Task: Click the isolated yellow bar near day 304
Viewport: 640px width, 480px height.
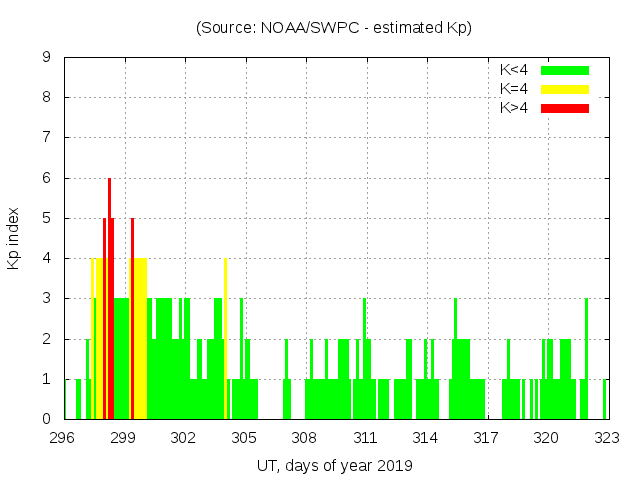Action: [x=225, y=340]
